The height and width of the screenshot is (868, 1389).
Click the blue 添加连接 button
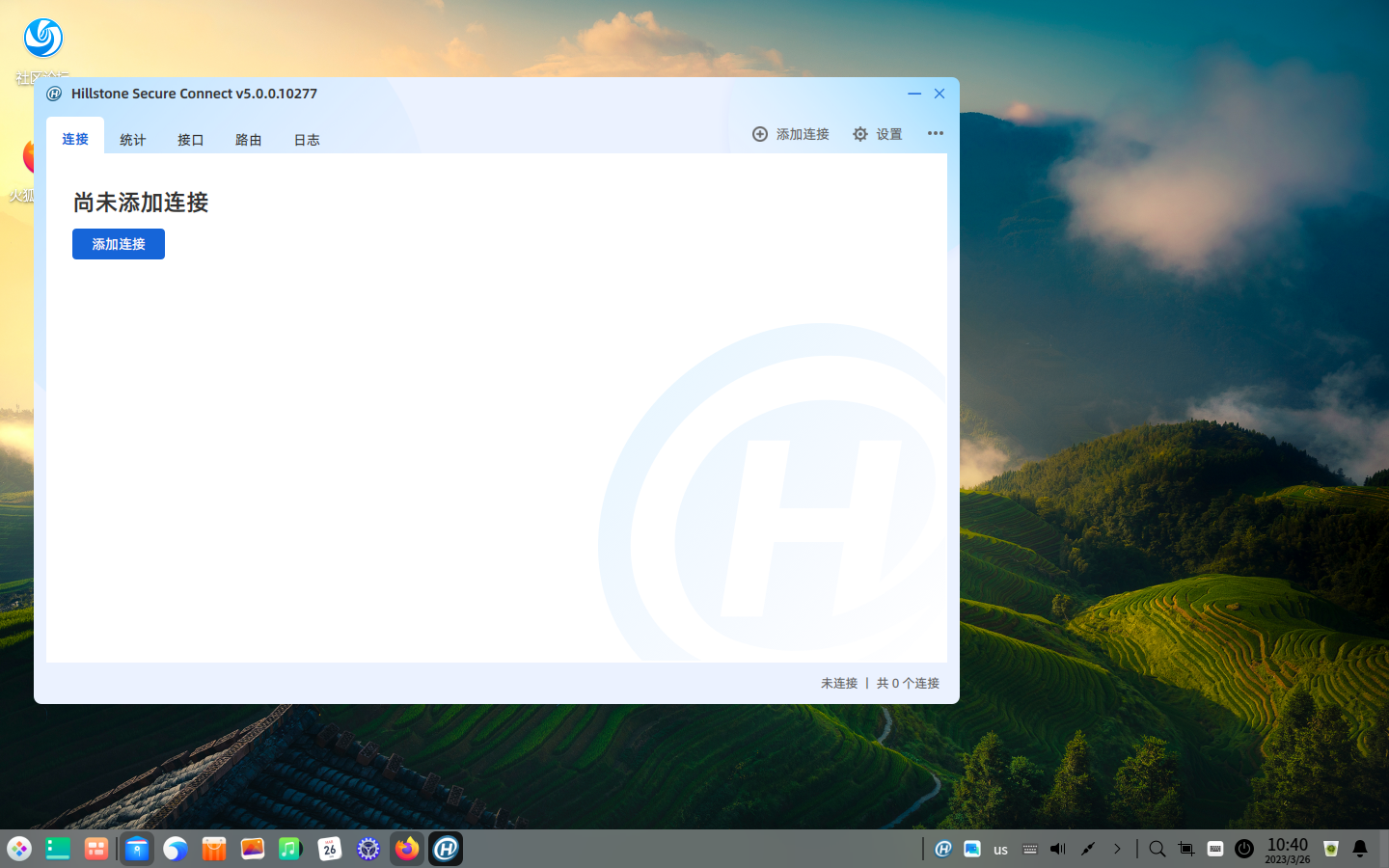(119, 244)
